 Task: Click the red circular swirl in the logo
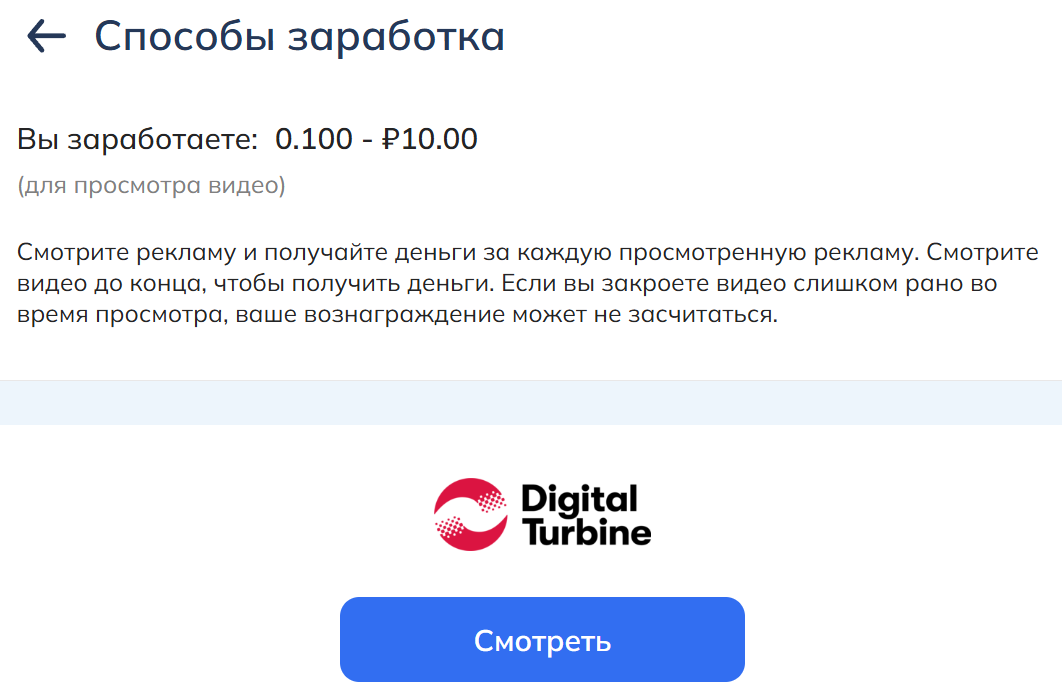pyautogui.click(x=470, y=514)
